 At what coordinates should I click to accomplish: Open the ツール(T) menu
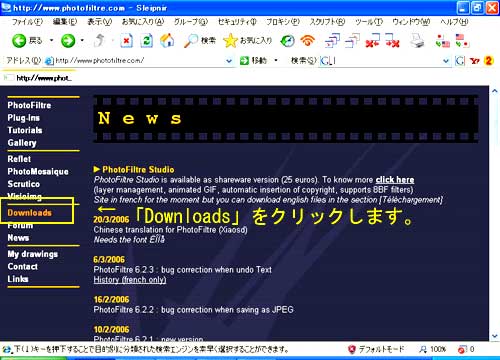369,22
